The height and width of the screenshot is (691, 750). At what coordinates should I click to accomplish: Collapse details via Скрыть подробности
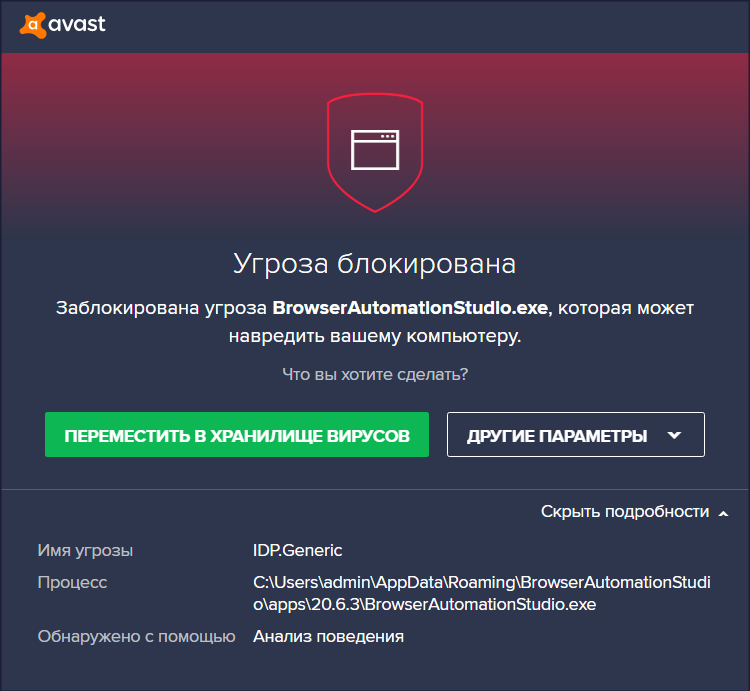(634, 512)
